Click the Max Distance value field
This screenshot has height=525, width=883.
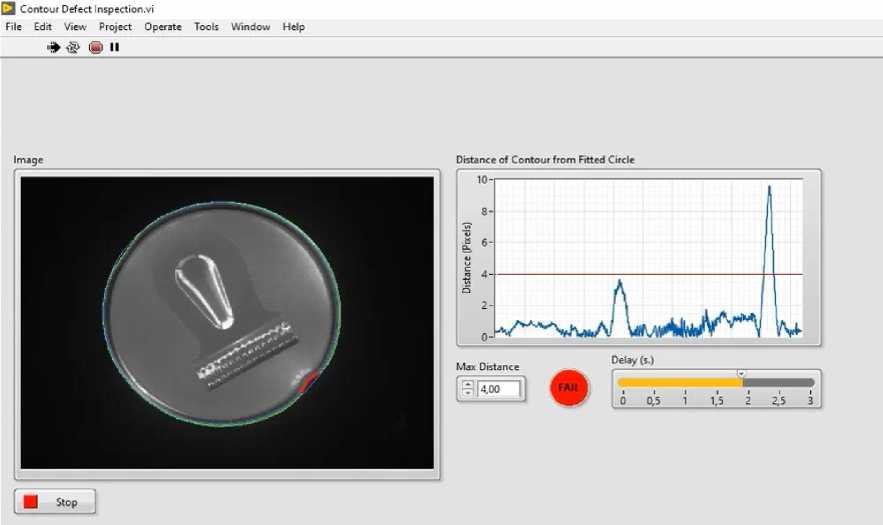coord(499,389)
